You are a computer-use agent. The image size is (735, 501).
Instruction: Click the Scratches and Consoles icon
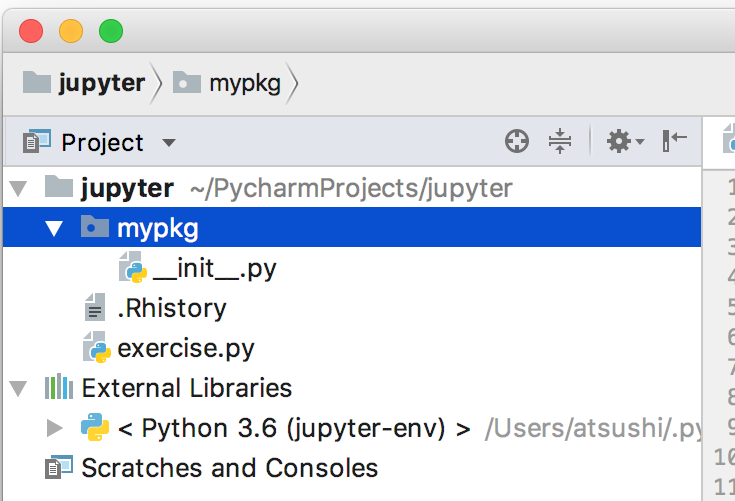58,467
